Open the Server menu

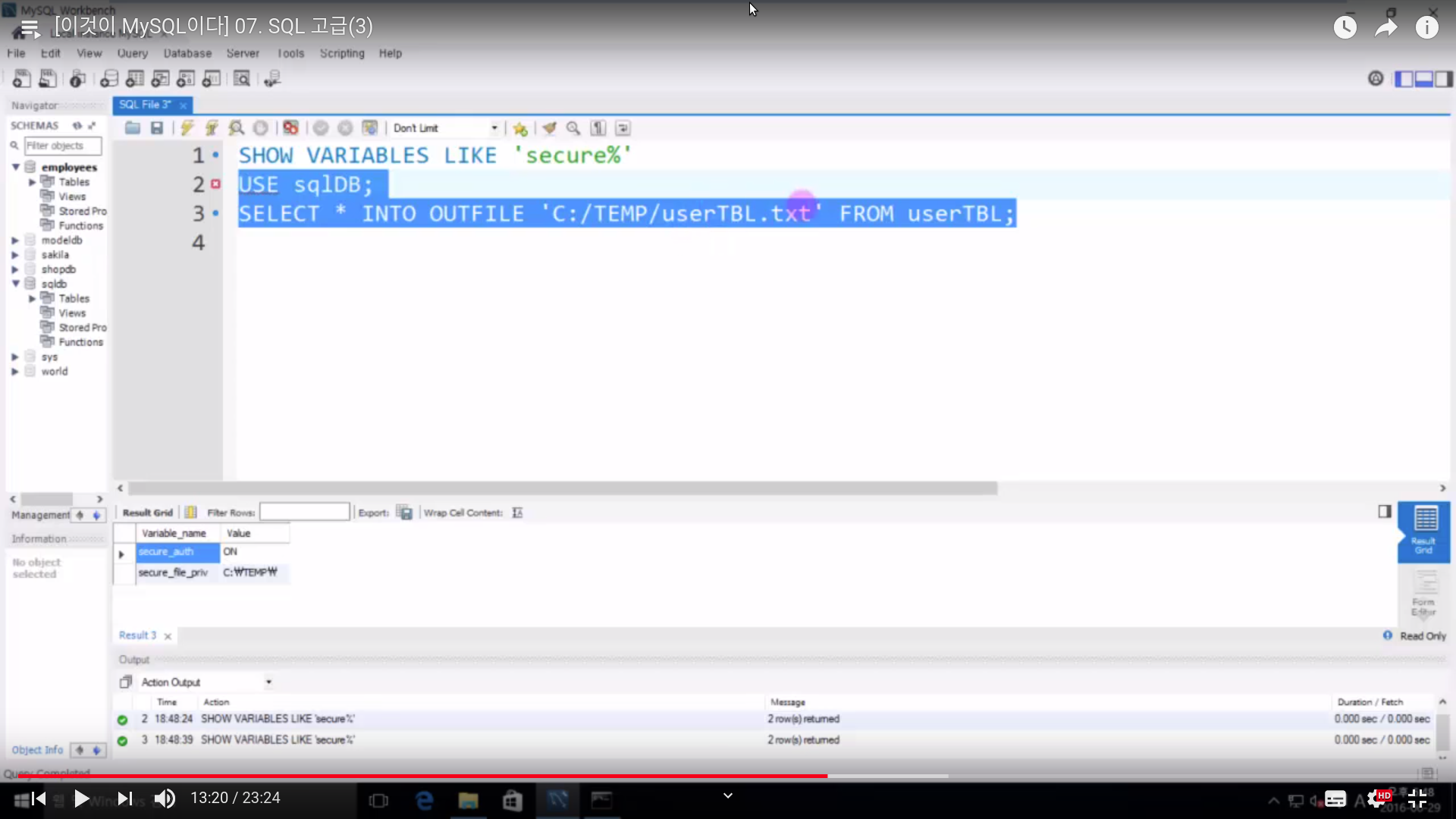click(x=243, y=53)
